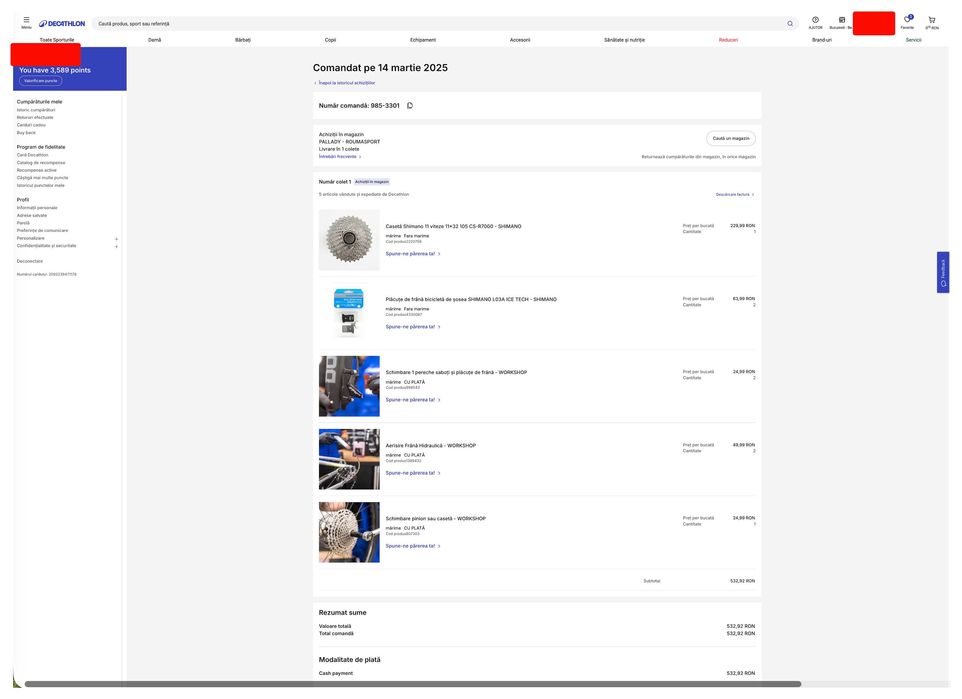962x699 pixels.
Task: Open Parolă link in sidebar
Action: pyautogui.click(x=23, y=223)
